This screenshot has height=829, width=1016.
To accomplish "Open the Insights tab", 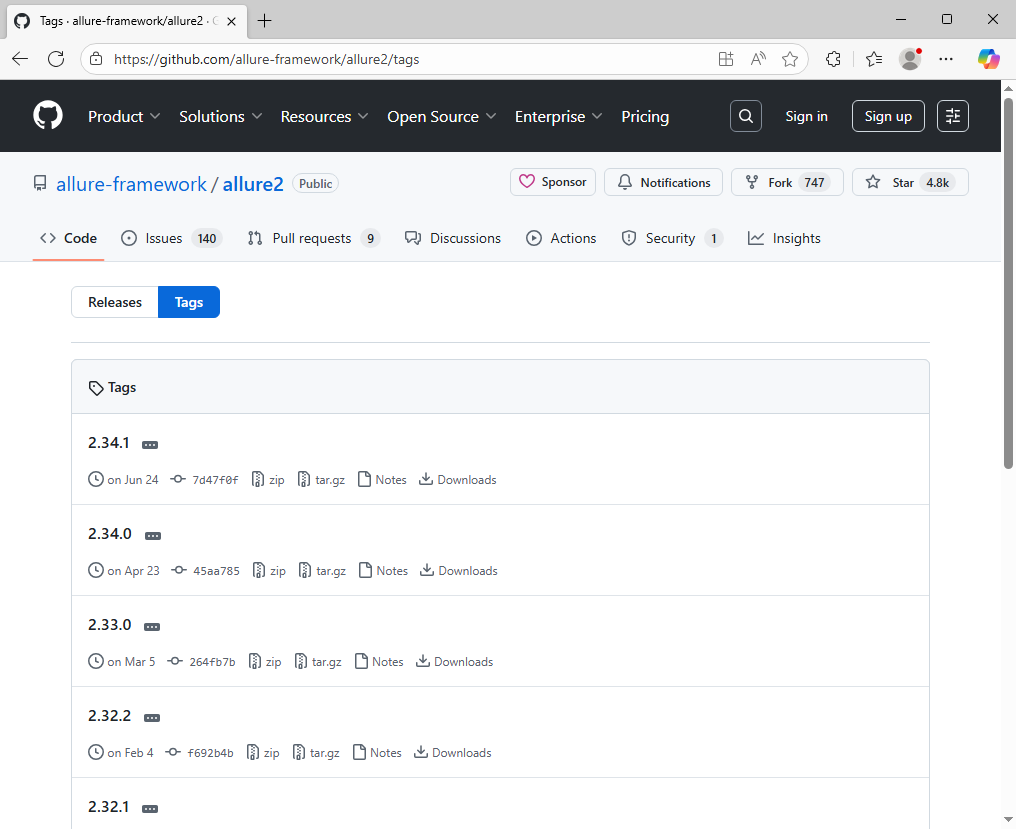I will (784, 238).
